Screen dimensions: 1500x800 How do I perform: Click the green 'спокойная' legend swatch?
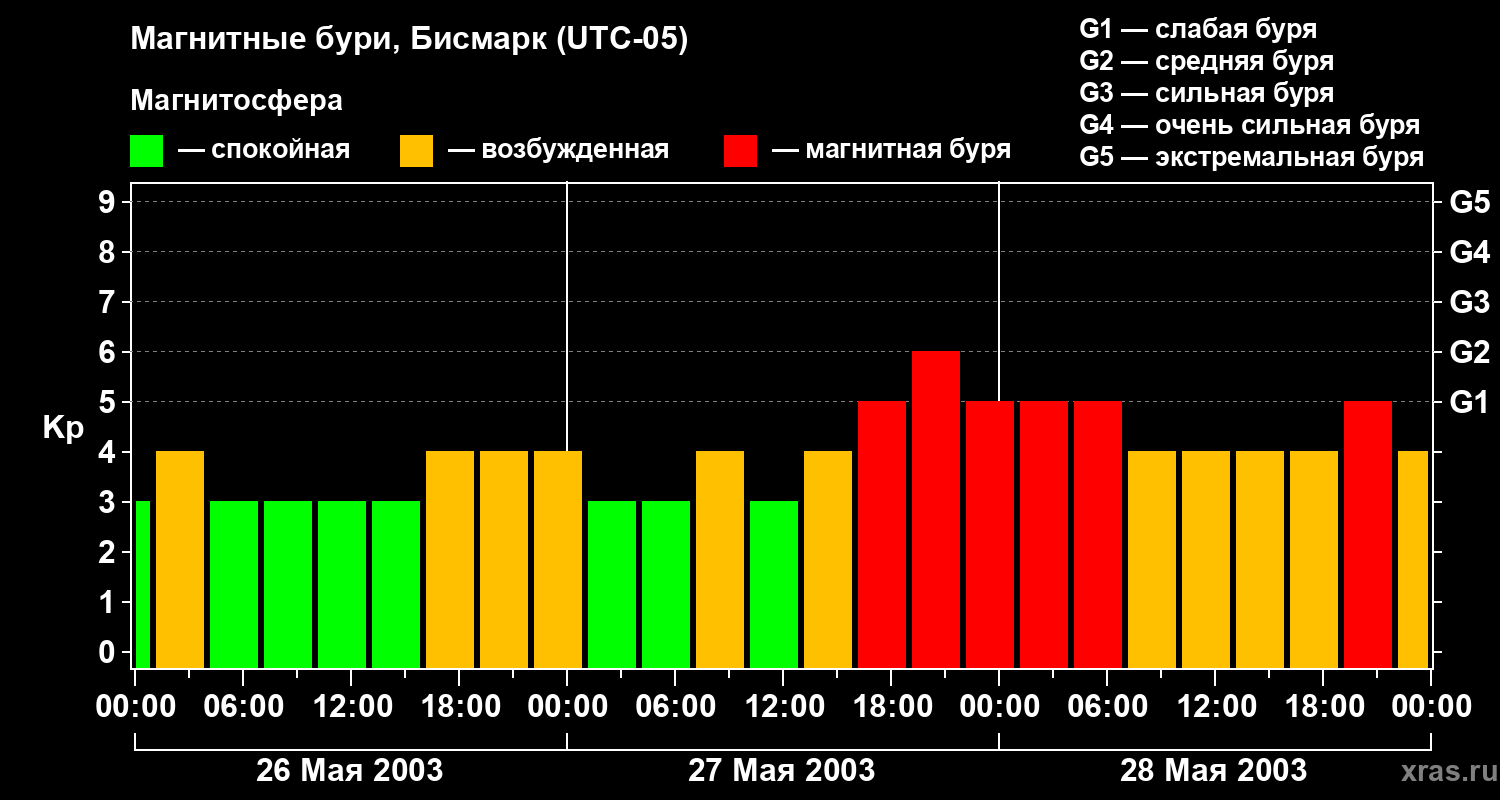tap(146, 151)
